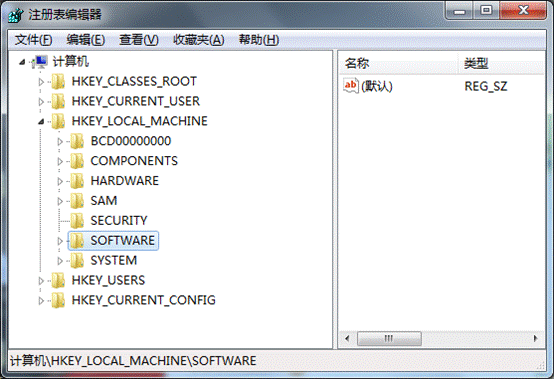Expand the SYSTEM key arrow
Screen dimensions: 554x379
[x=60, y=261]
